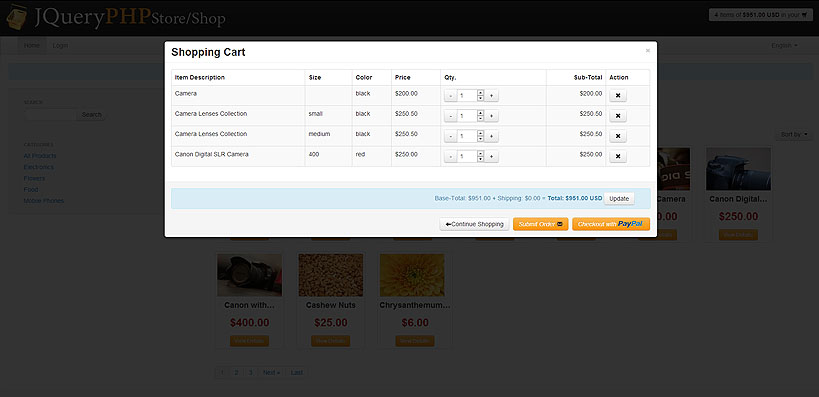The height and width of the screenshot is (397, 819).
Task: Click Canon Digital SLR Camera item name
Action: 212,154
